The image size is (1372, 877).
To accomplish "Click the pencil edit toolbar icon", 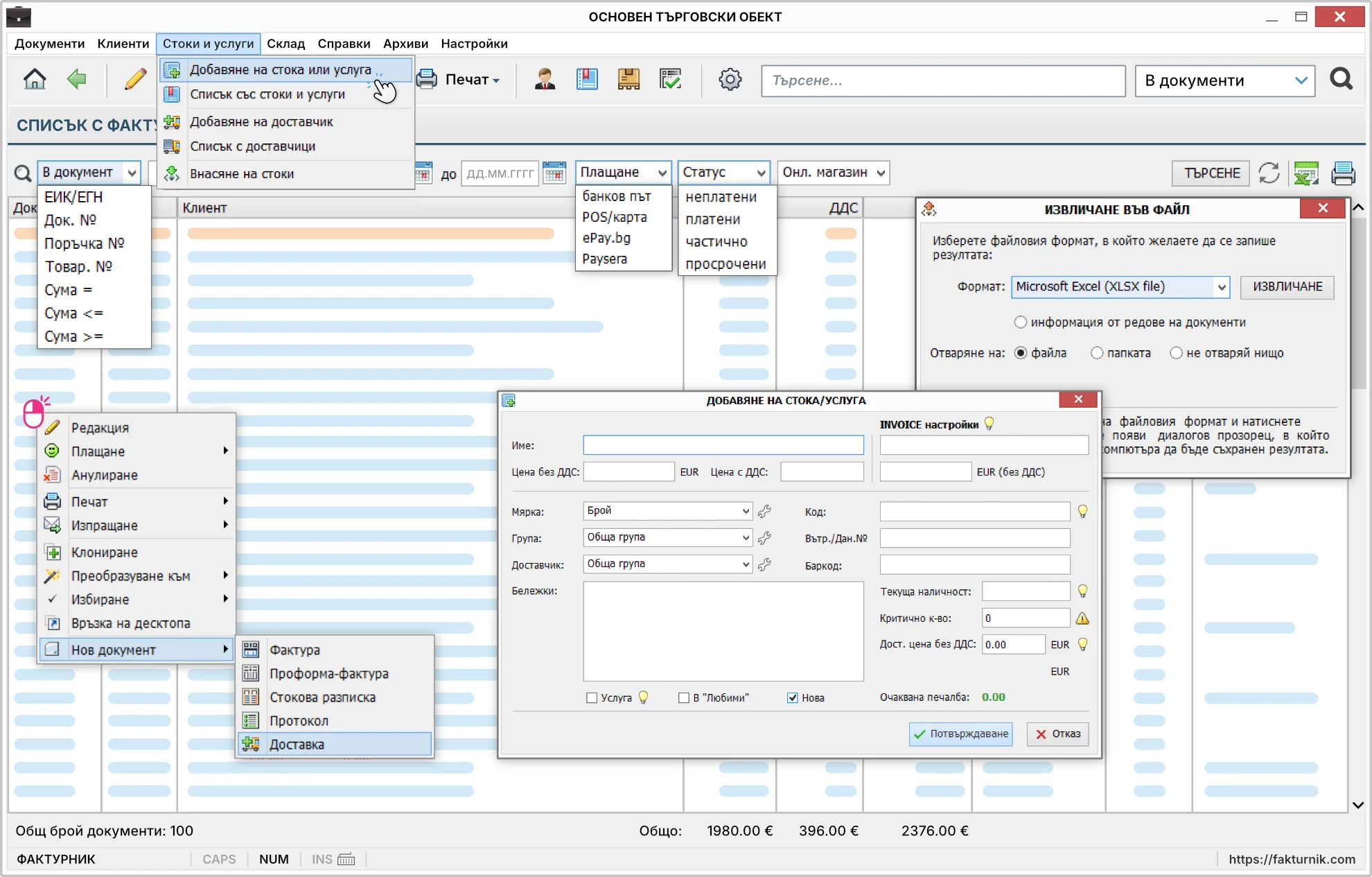I will pyautogui.click(x=136, y=80).
